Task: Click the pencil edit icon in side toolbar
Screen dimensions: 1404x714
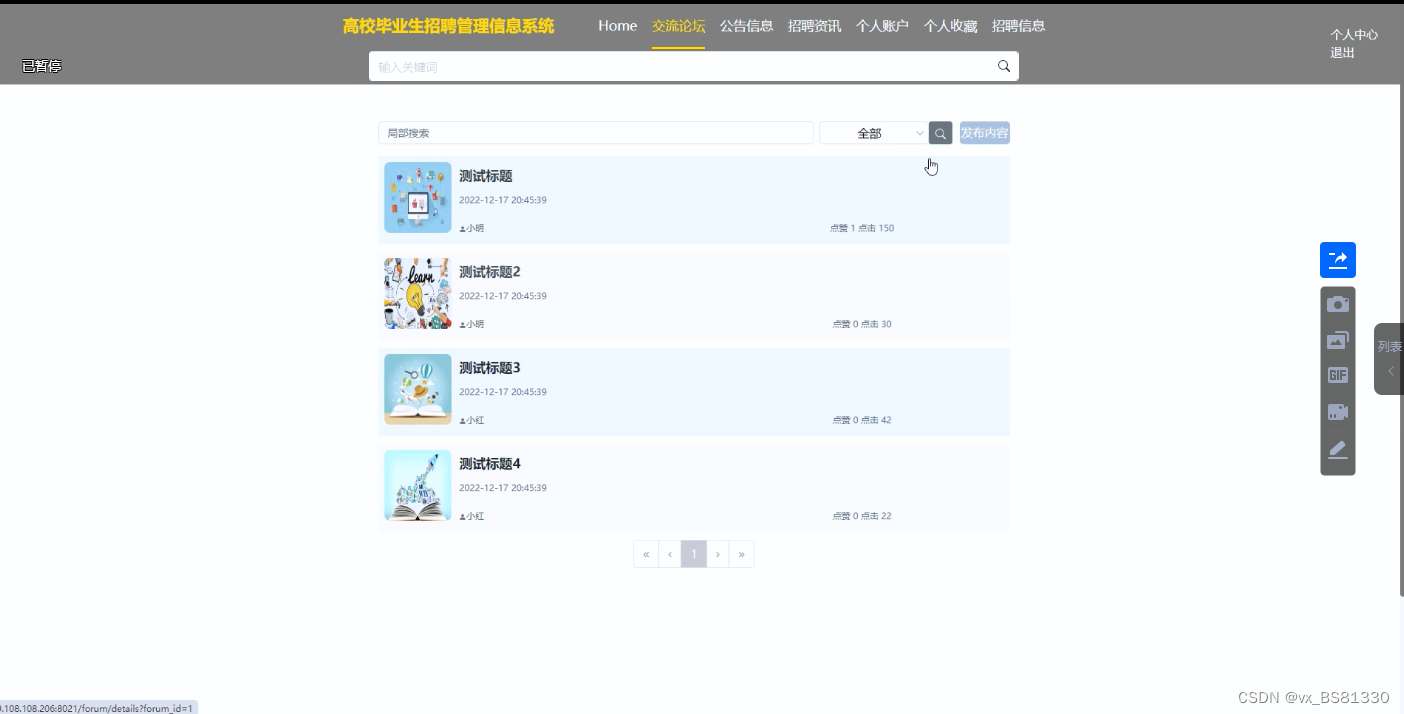Action: [1338, 449]
